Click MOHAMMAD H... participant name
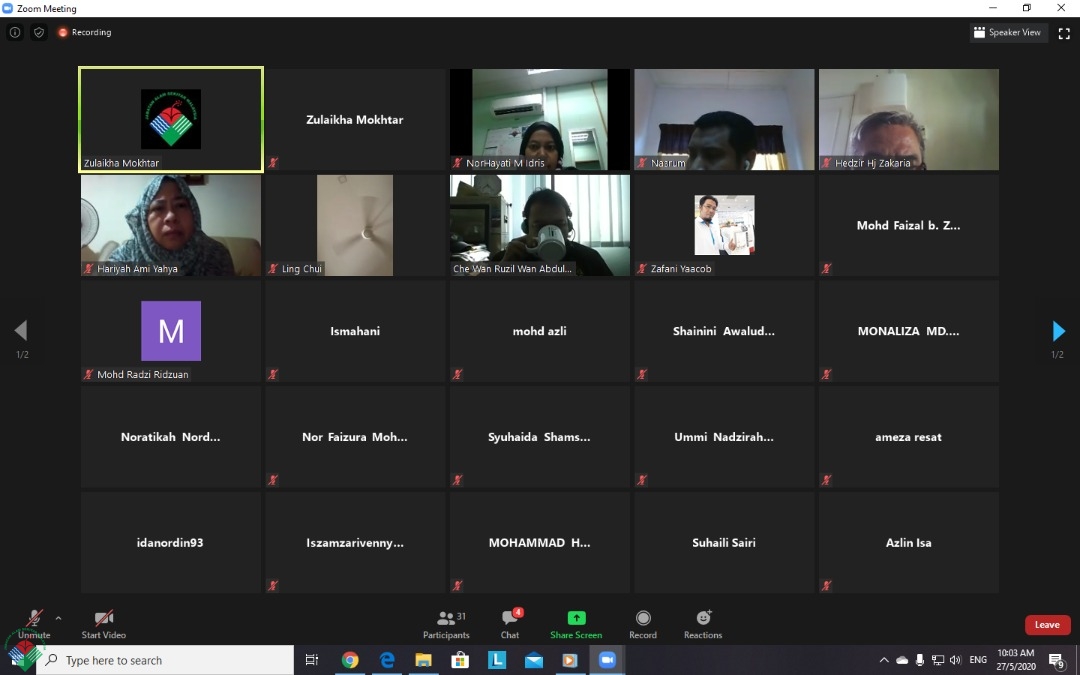This screenshot has width=1080, height=675. click(x=539, y=543)
